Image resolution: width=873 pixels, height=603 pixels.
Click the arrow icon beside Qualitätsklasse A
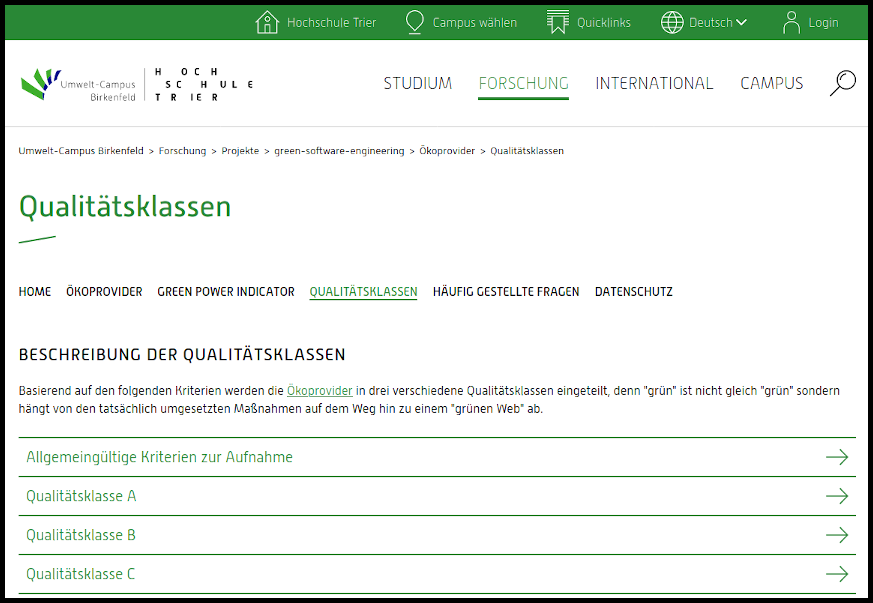point(836,496)
